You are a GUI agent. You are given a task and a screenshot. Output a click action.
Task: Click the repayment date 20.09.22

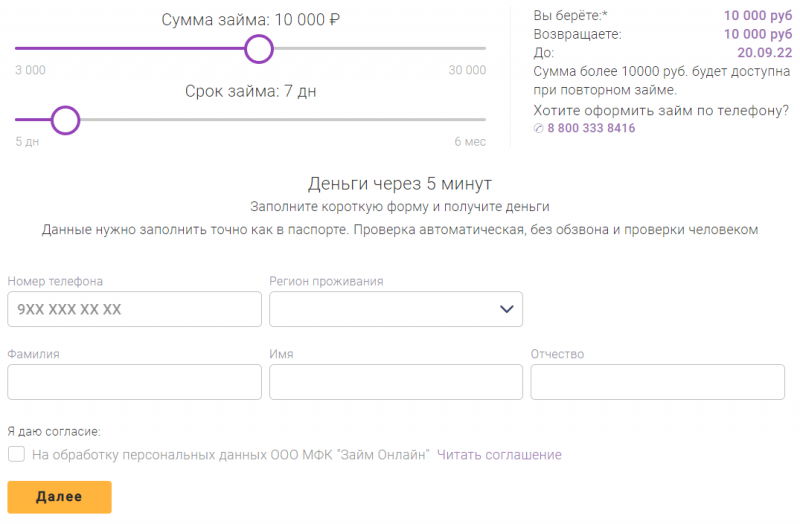coord(764,52)
